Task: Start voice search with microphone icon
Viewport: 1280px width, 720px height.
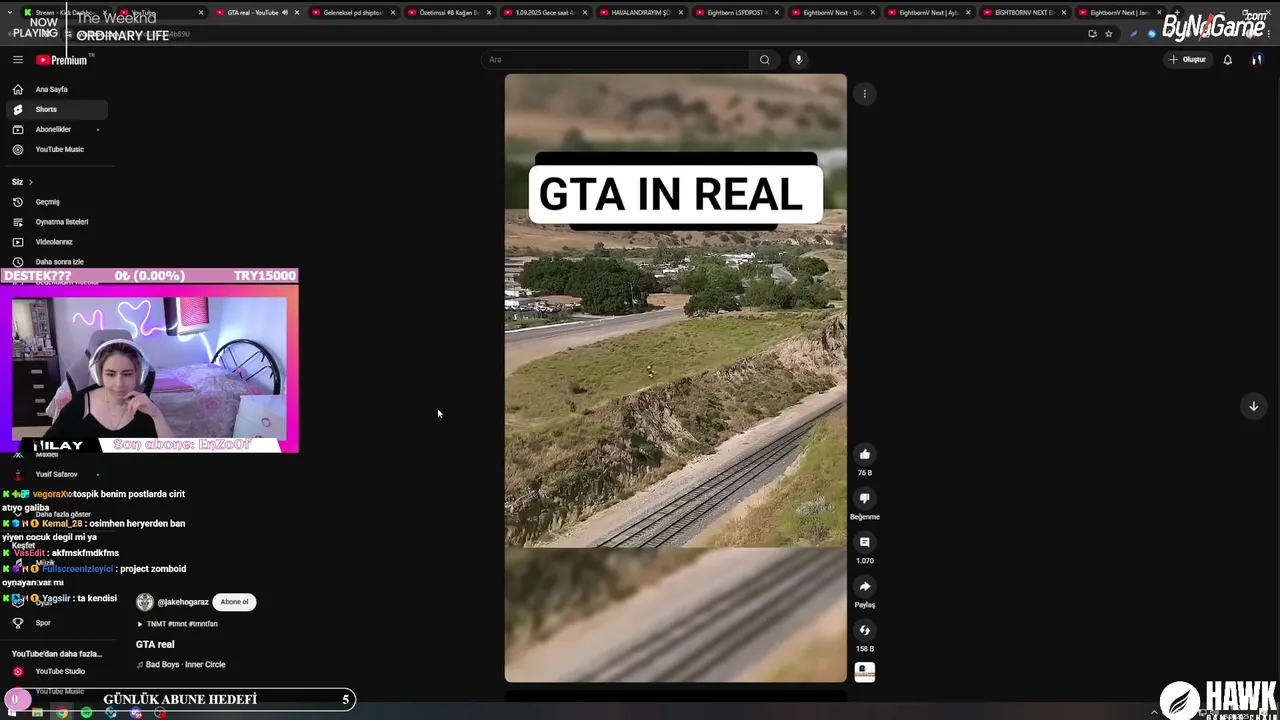Action: [798, 60]
